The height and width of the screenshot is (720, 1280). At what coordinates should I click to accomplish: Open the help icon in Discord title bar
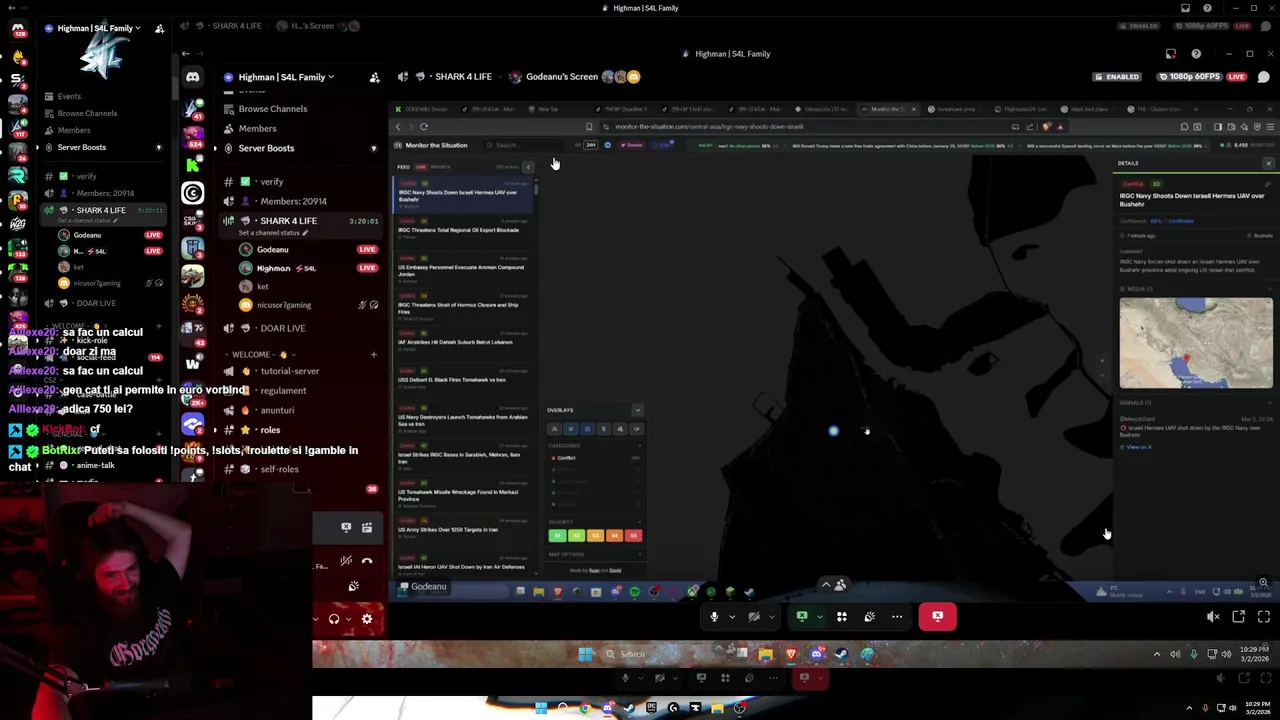[1196, 54]
